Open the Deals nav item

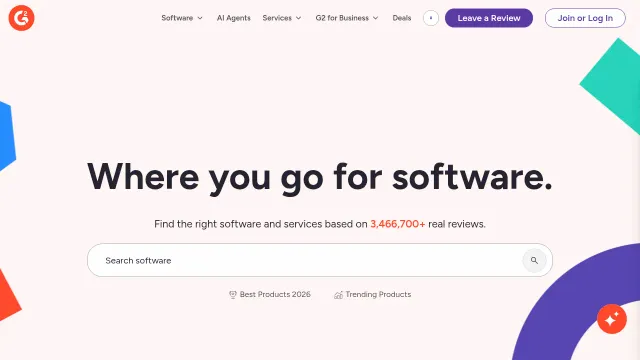(402, 18)
